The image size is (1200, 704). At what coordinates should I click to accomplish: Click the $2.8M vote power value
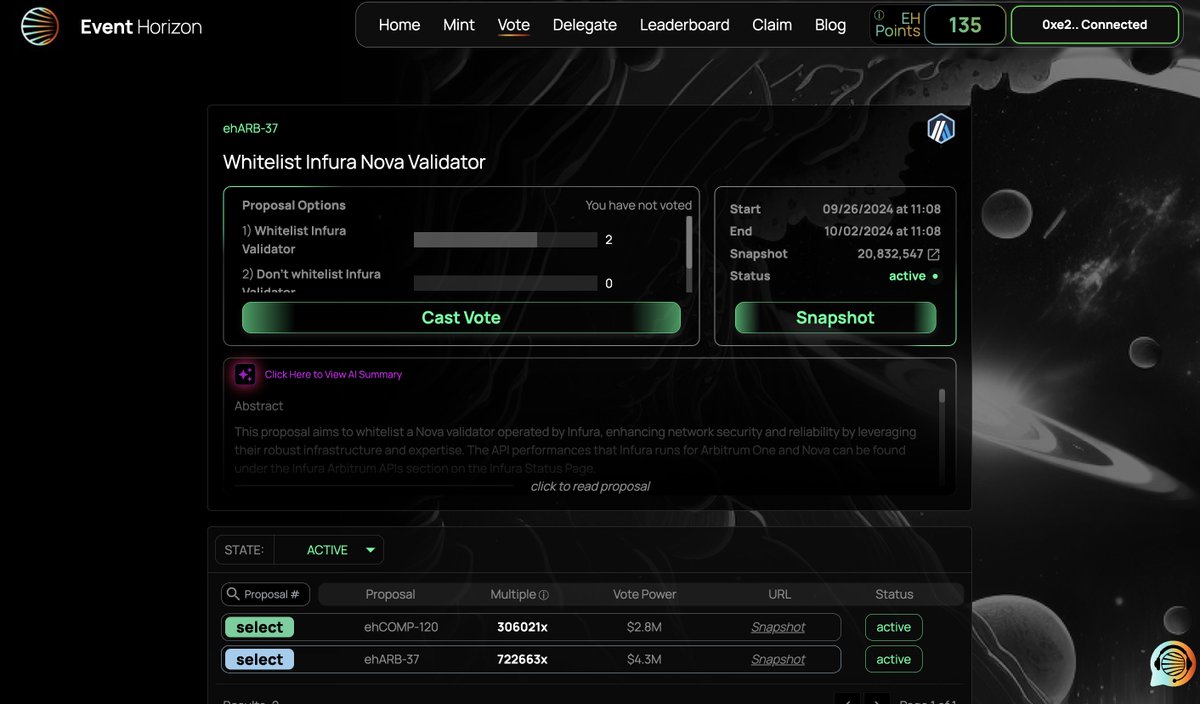coord(644,627)
